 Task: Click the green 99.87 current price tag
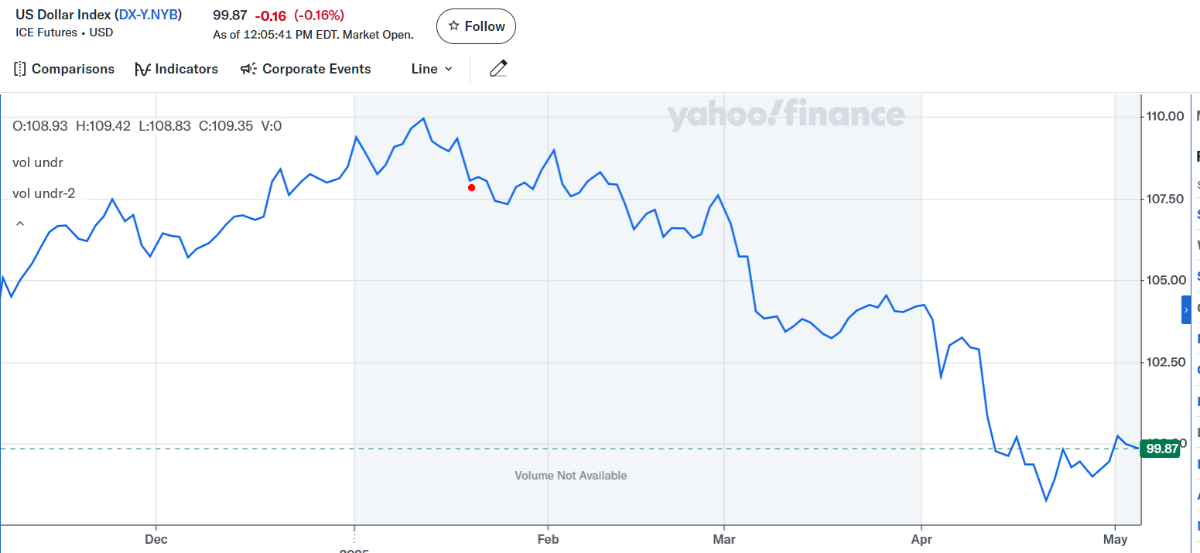1162,449
